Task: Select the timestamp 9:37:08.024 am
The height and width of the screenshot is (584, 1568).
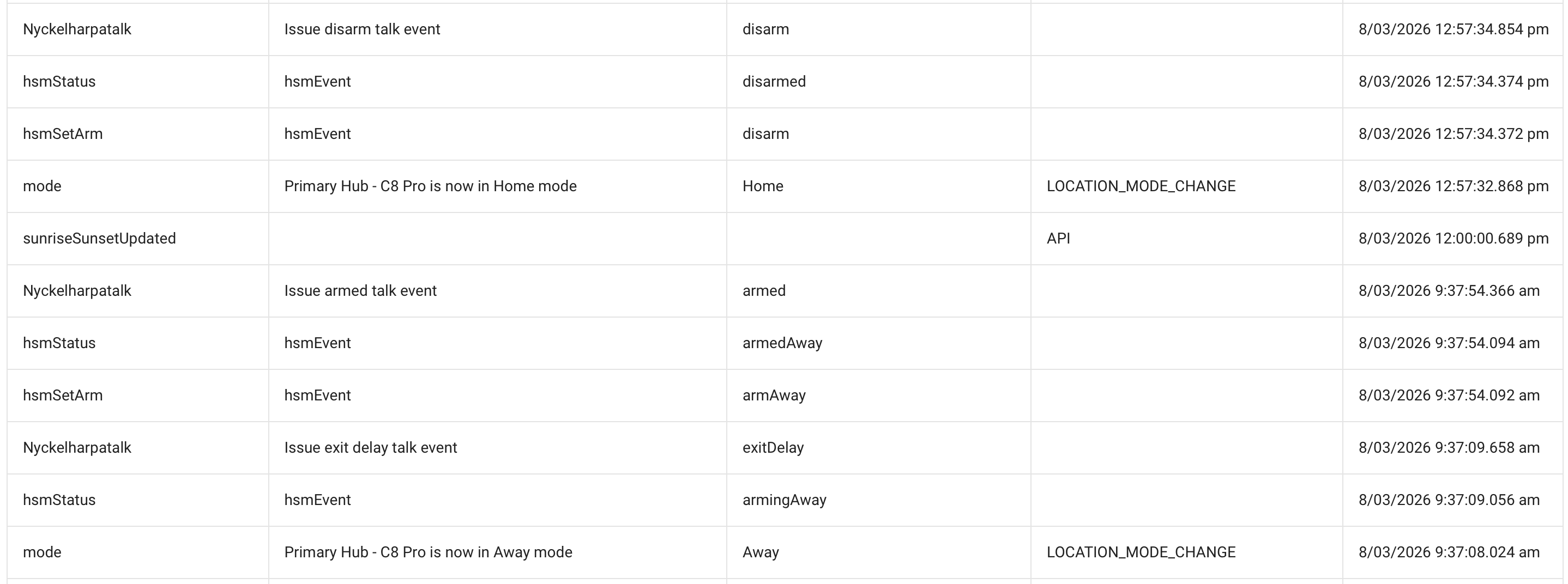Action: coord(1449,552)
